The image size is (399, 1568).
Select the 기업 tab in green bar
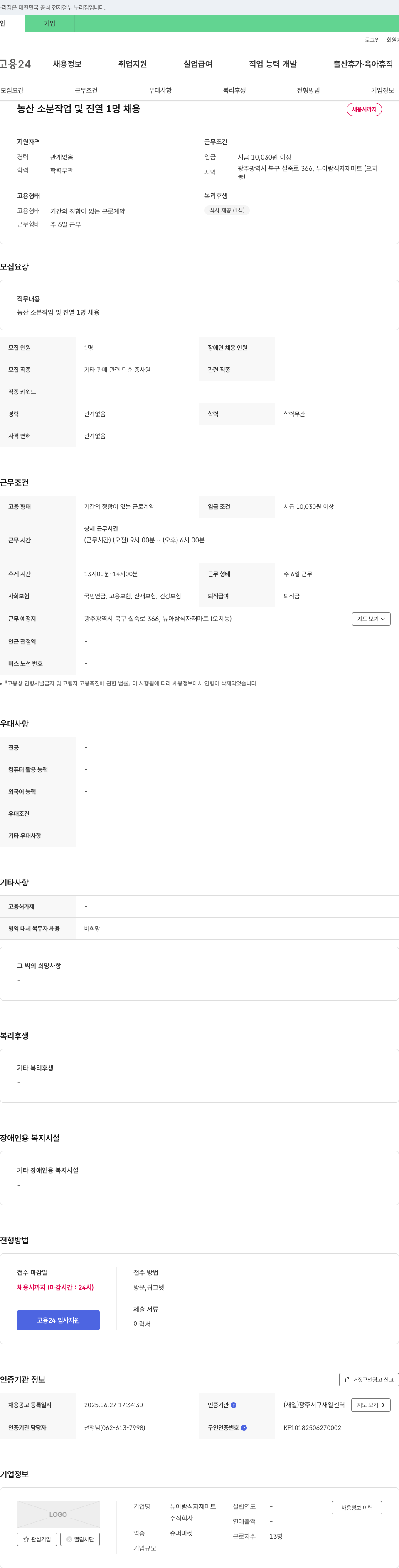(50, 23)
